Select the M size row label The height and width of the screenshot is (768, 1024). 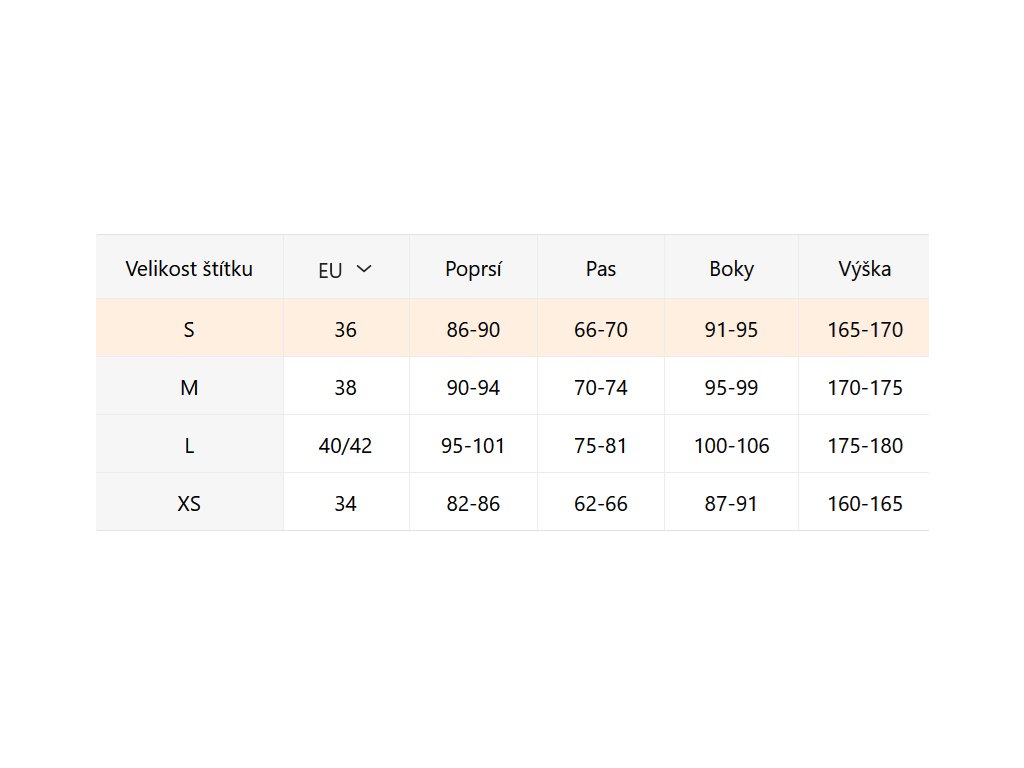click(x=189, y=387)
